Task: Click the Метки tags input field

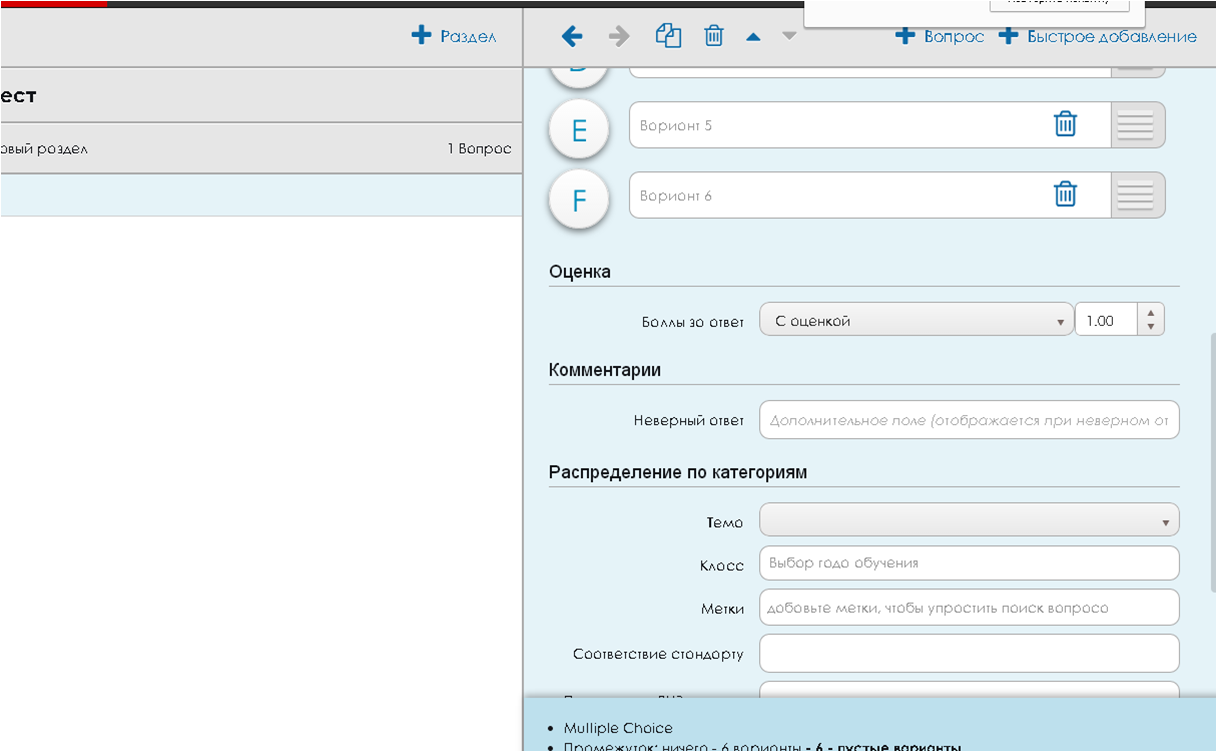Action: tap(967, 607)
